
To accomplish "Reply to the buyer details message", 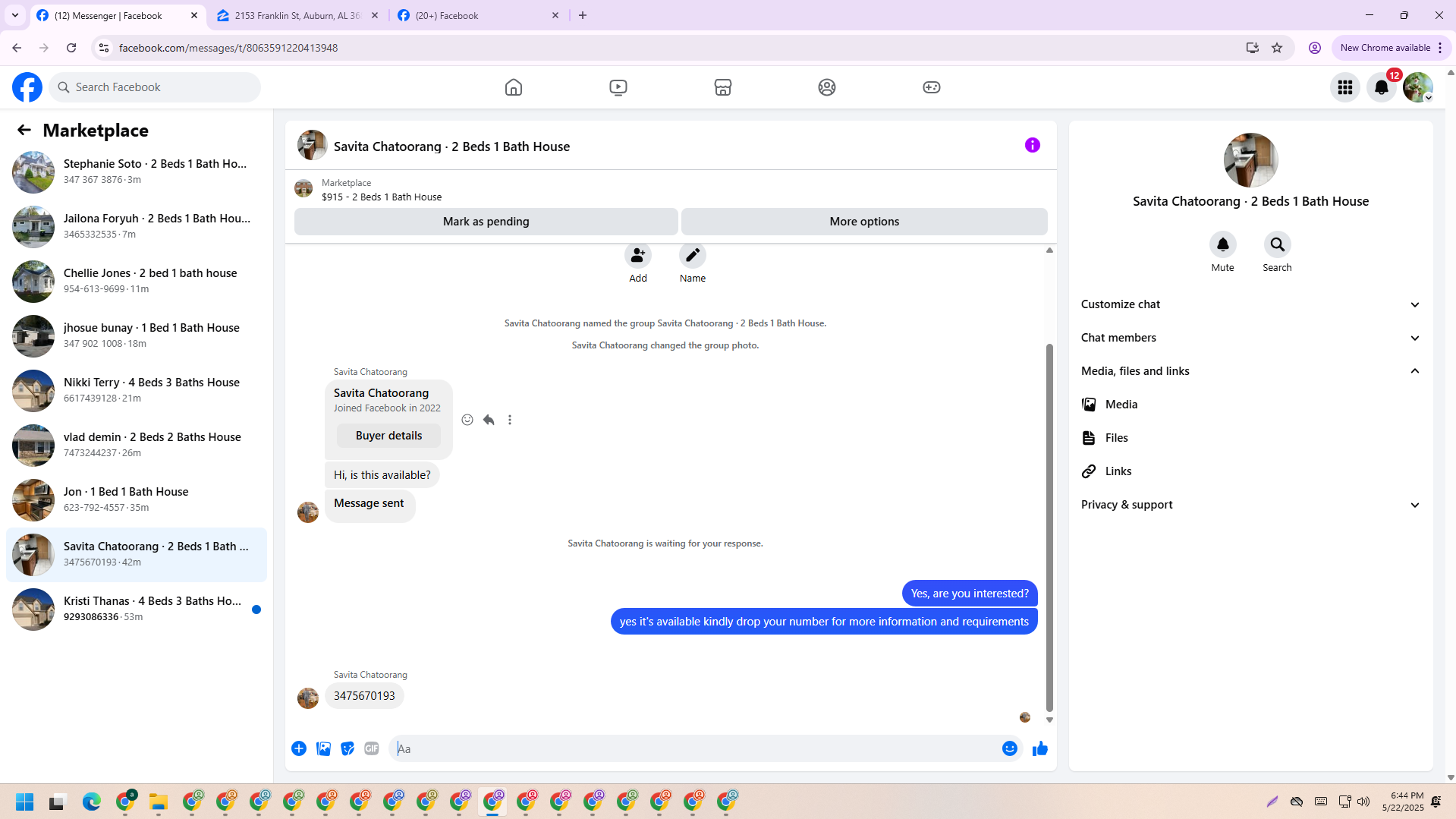I will [x=489, y=420].
